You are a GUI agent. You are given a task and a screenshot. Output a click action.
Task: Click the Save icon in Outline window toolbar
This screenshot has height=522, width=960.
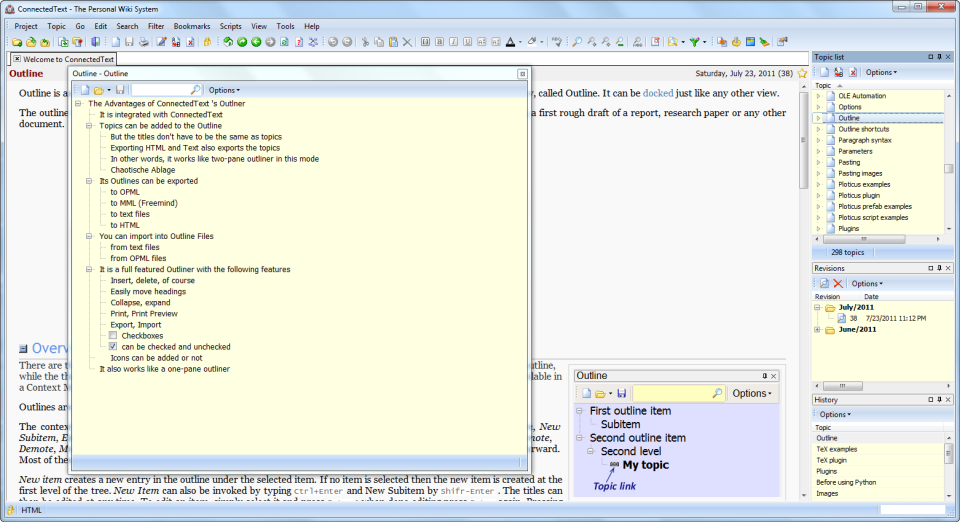pos(121,90)
